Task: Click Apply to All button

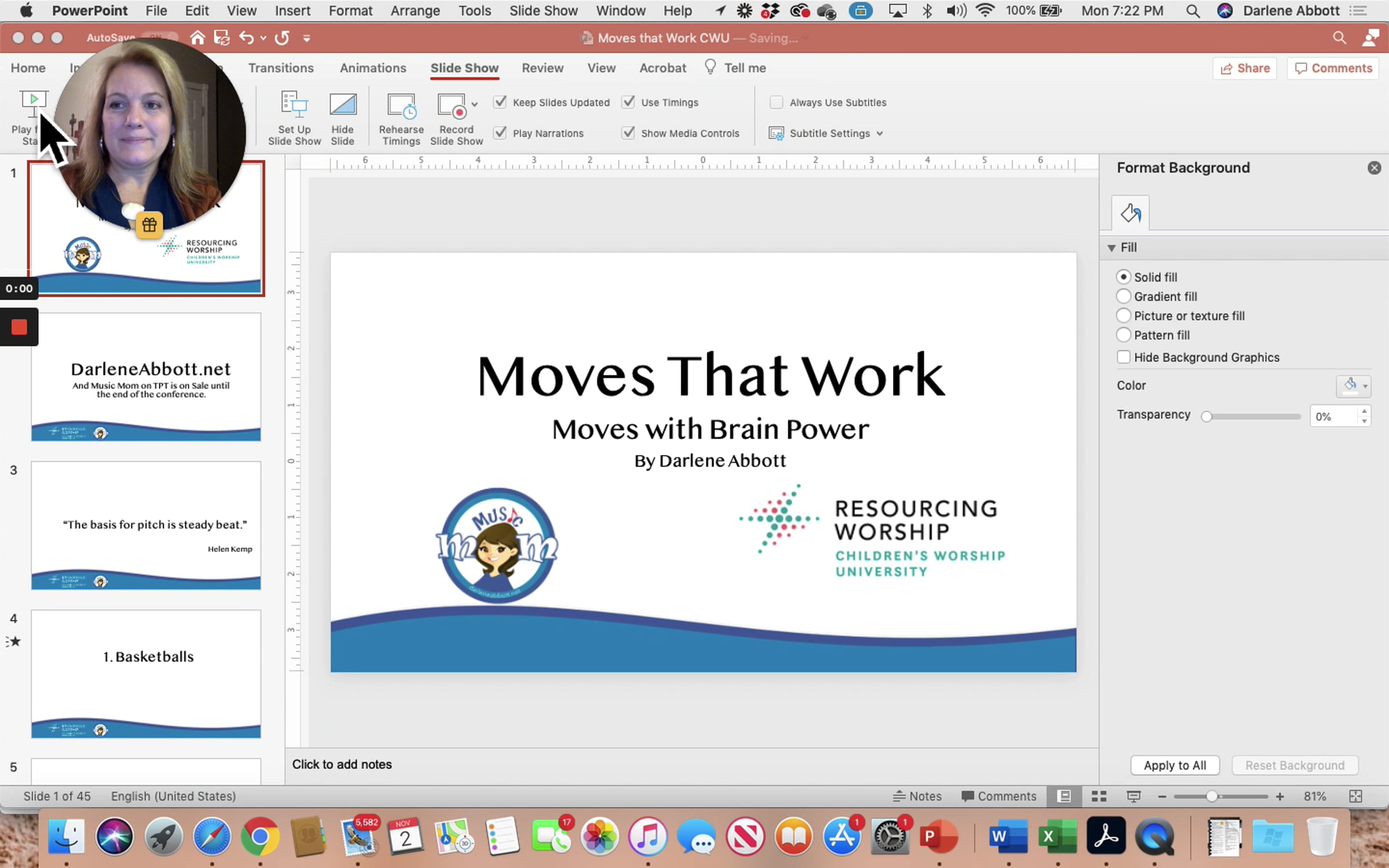Action: coord(1174,765)
